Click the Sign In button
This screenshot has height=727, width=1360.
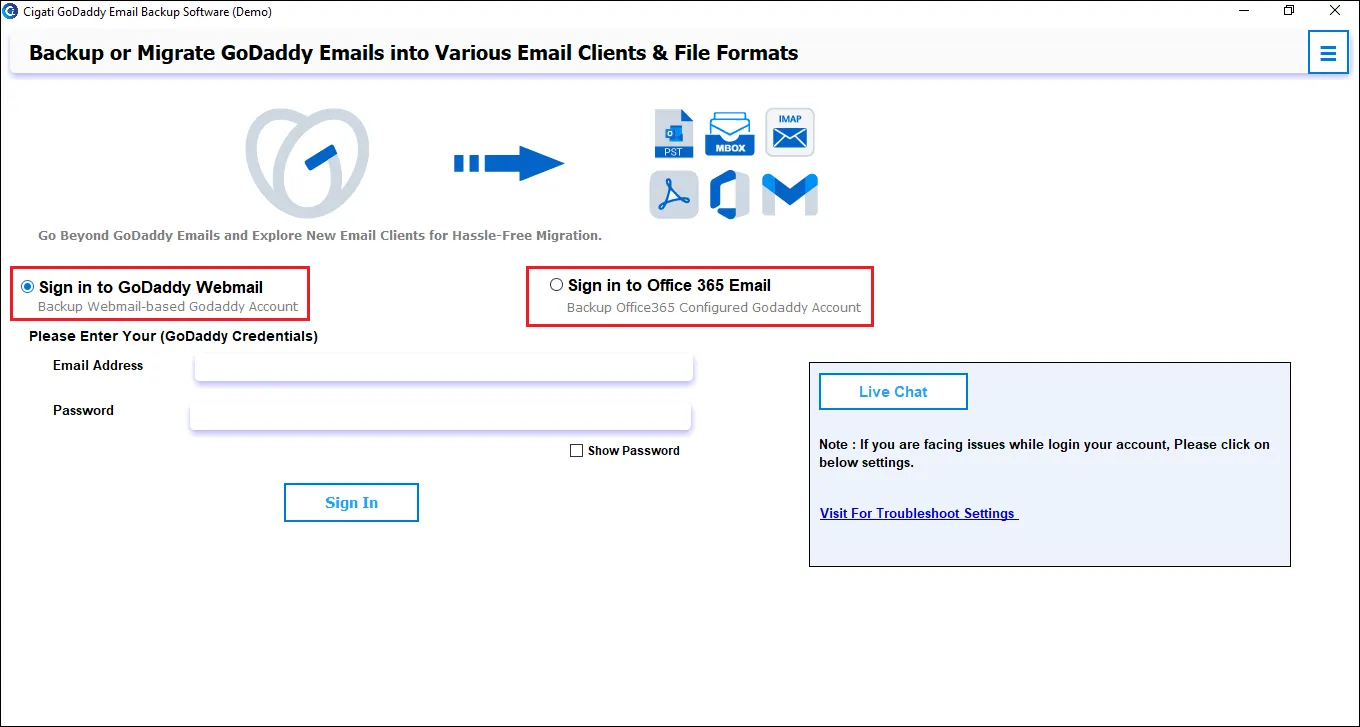pyautogui.click(x=351, y=503)
